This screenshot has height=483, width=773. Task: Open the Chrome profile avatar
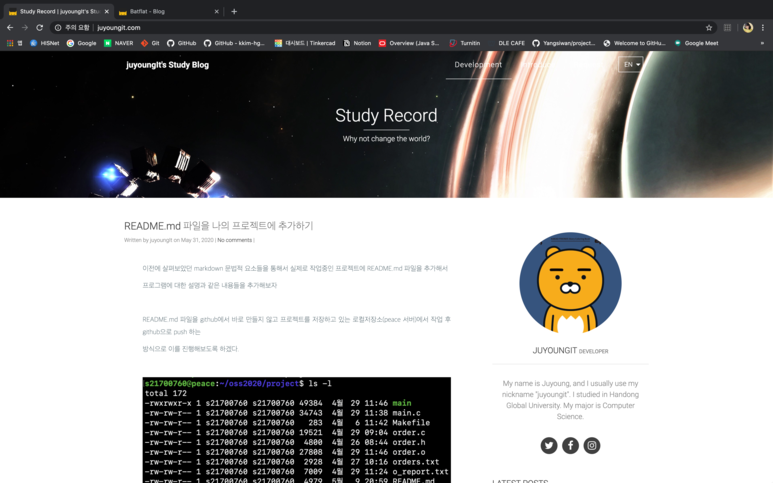pyautogui.click(x=748, y=28)
